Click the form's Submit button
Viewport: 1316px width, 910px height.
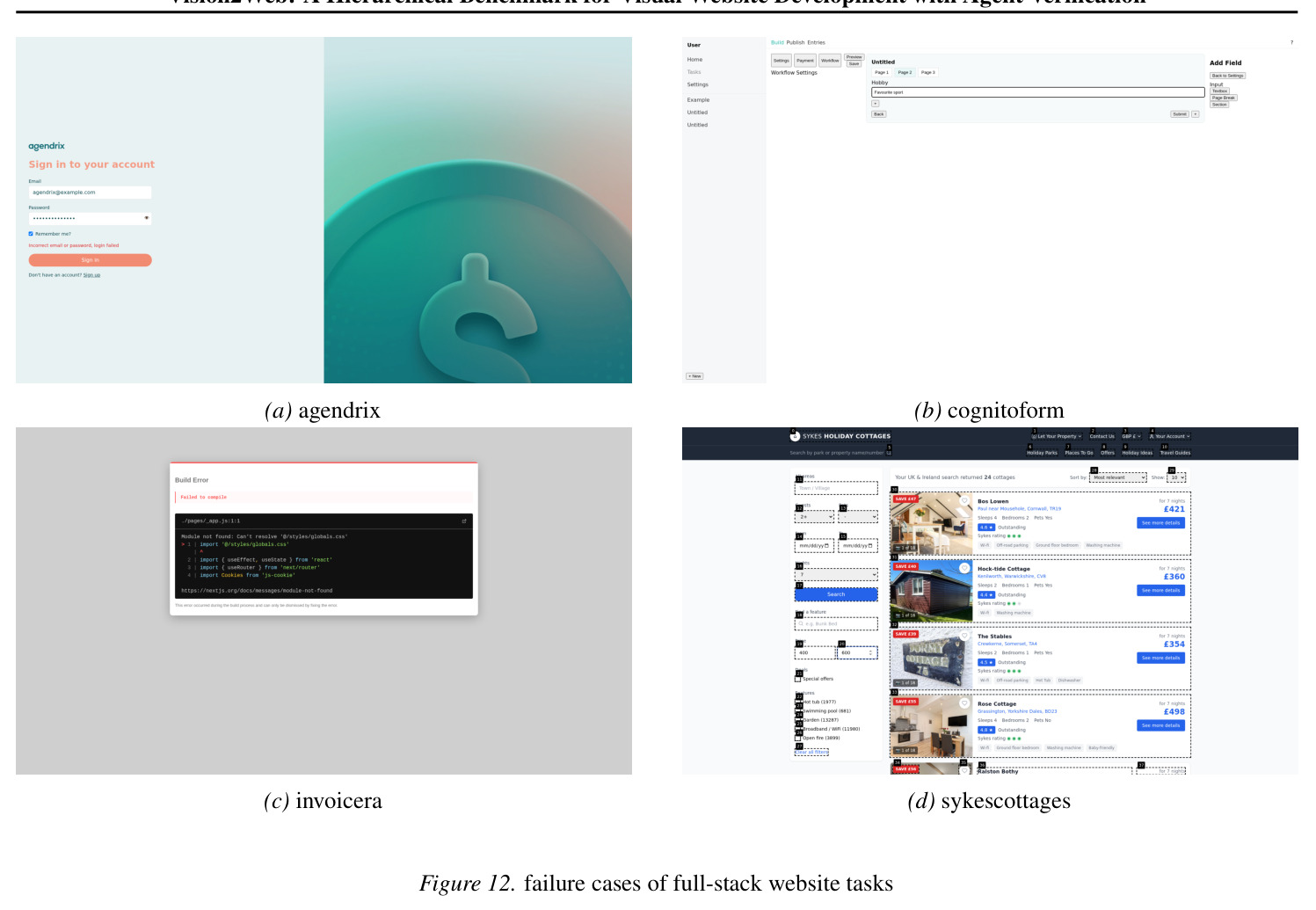(x=1180, y=114)
